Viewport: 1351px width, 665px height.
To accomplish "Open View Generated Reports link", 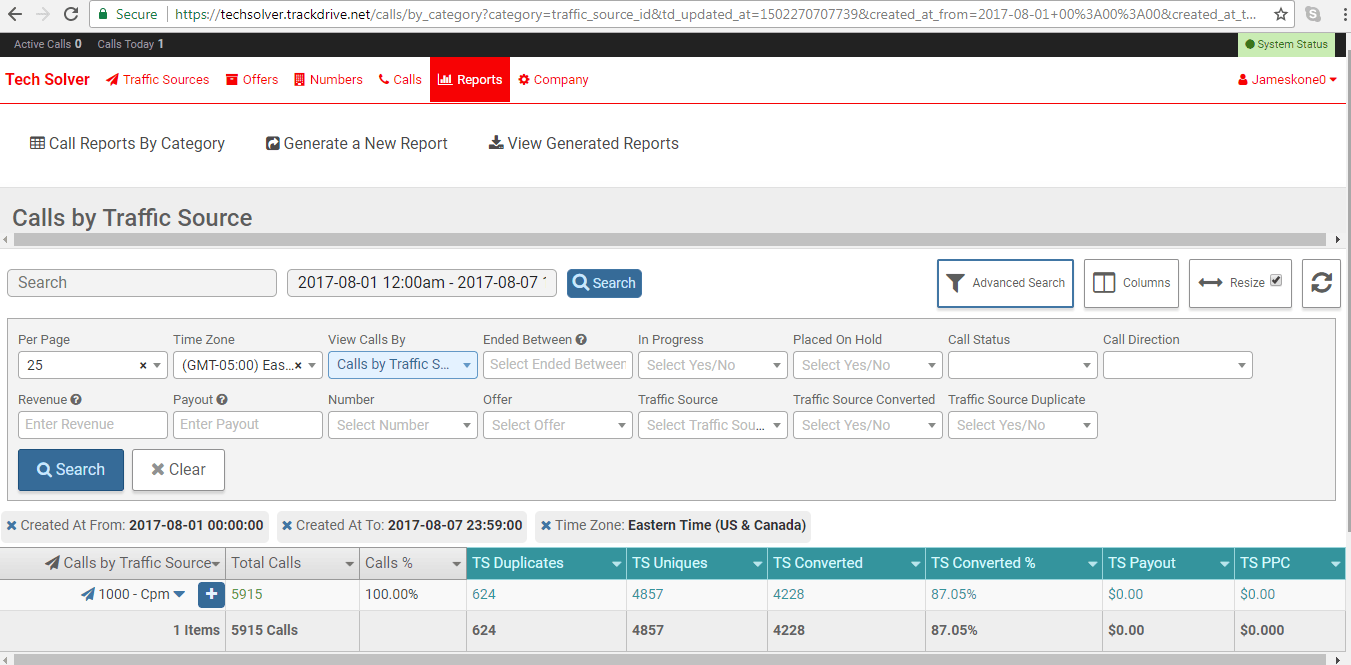I will [x=583, y=144].
